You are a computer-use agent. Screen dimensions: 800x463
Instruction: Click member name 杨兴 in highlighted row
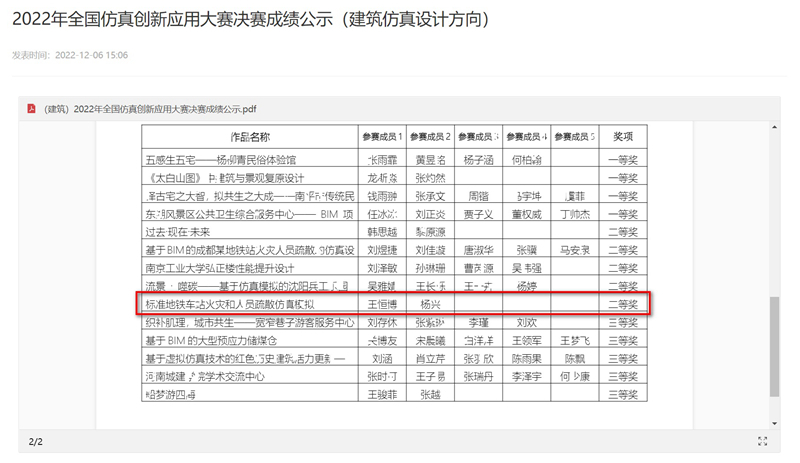tap(430, 304)
